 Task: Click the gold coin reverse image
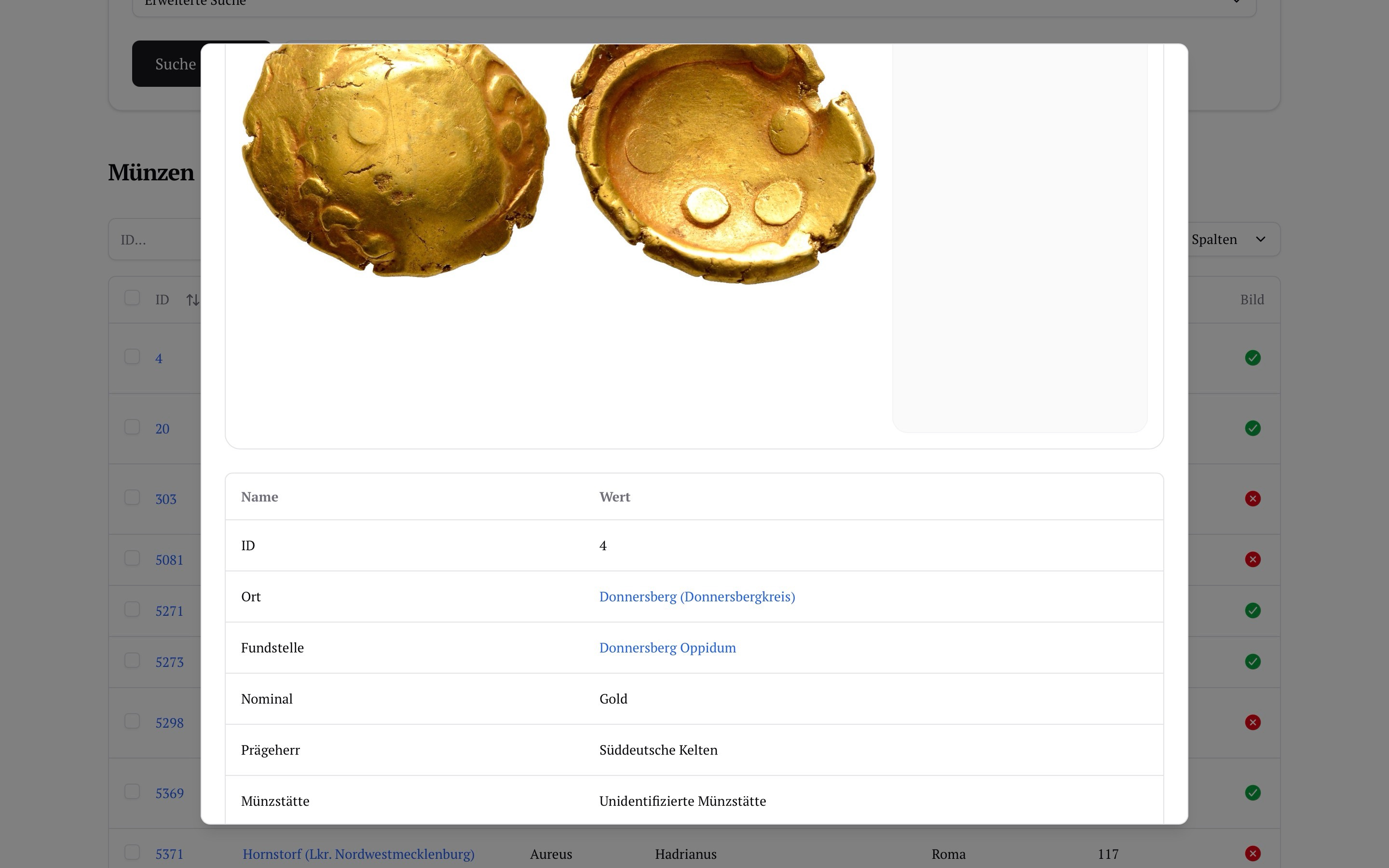[722, 163]
